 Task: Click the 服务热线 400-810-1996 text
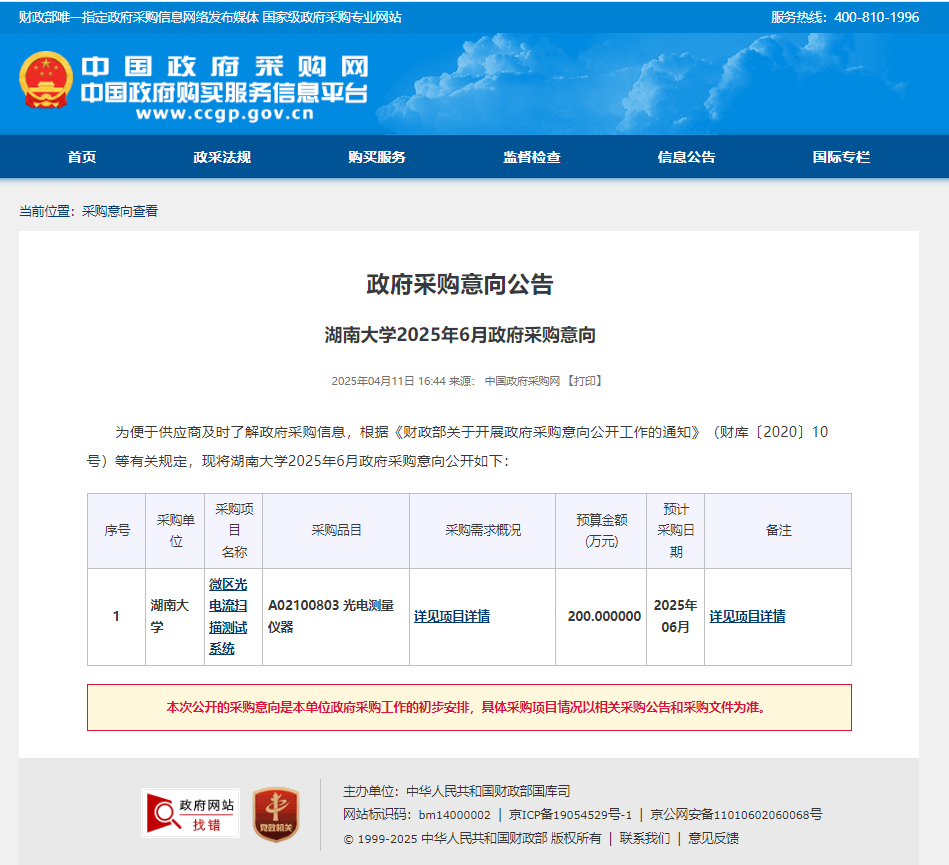845,17
